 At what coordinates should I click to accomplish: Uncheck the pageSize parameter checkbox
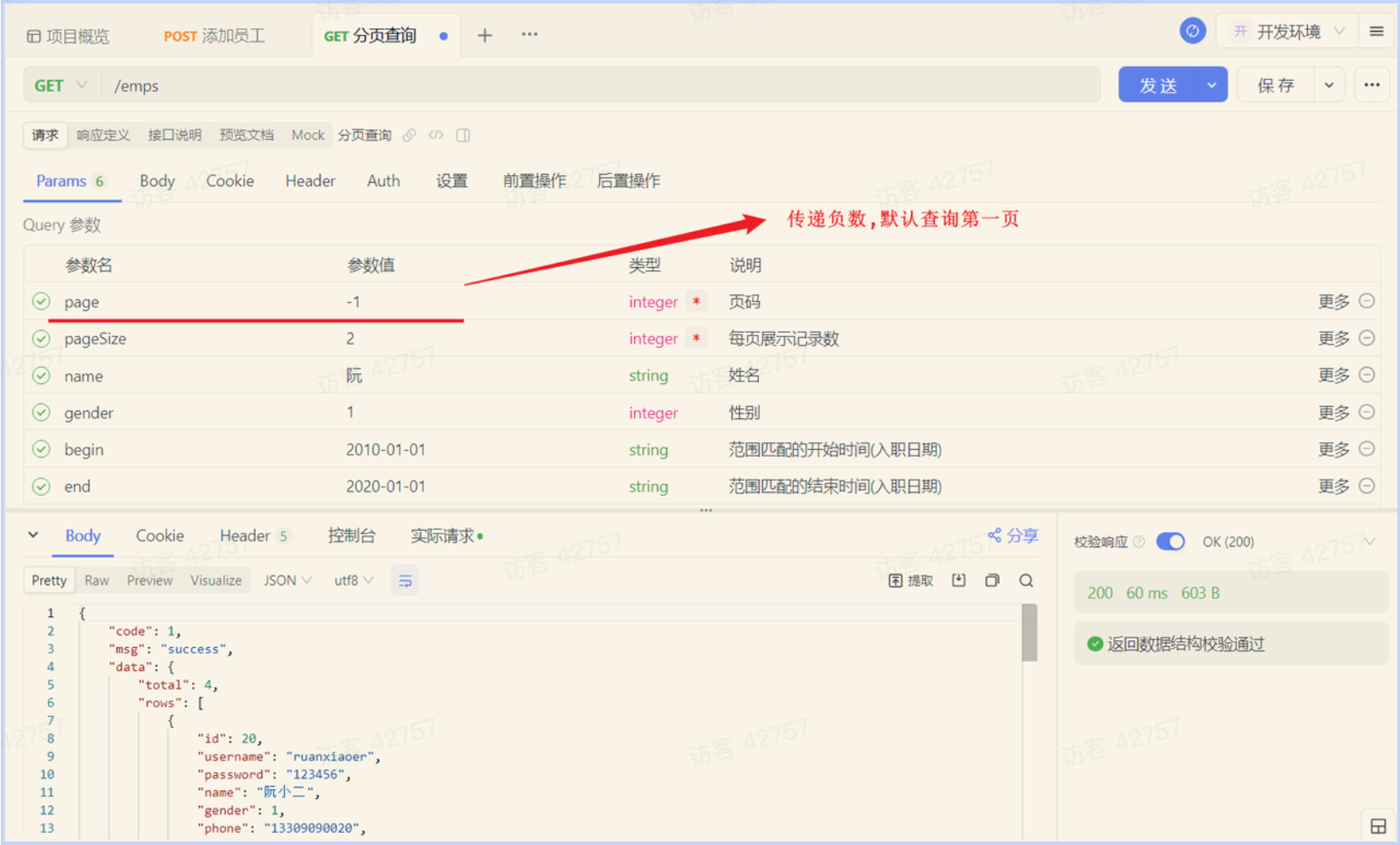[x=41, y=339]
